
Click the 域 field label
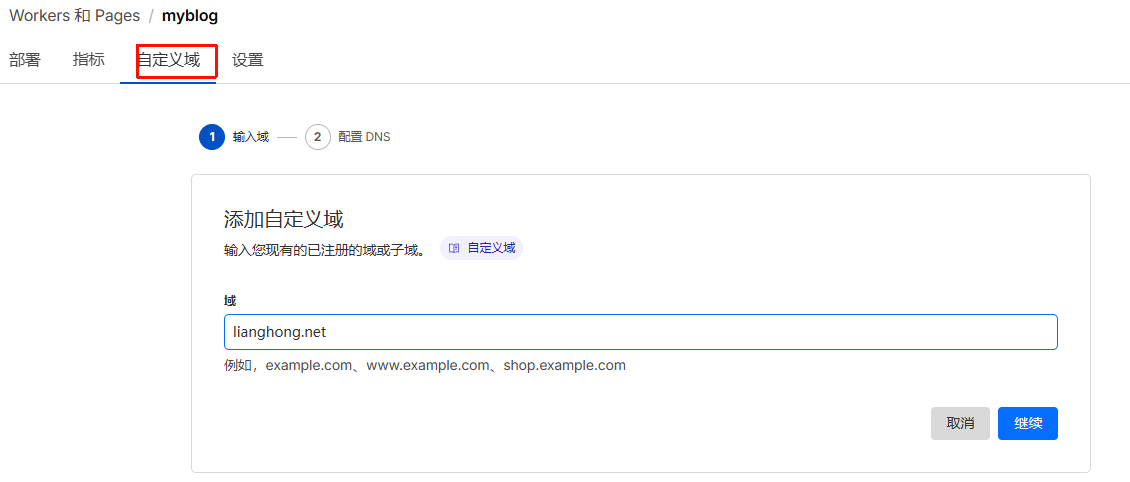[230, 300]
